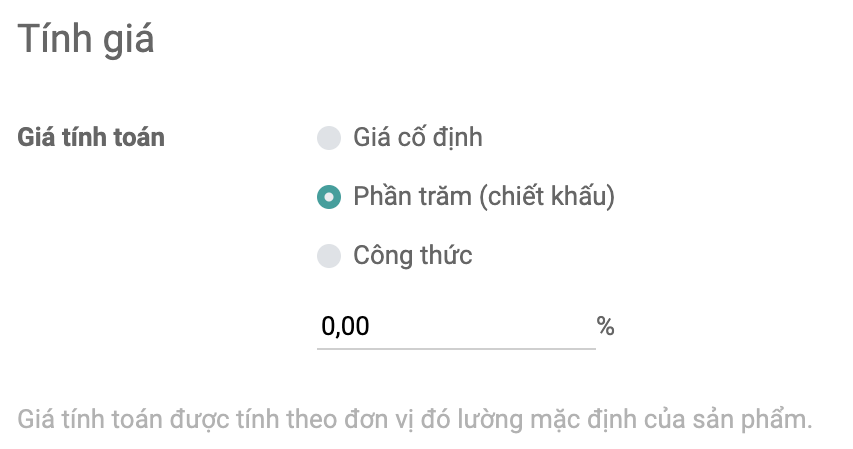
Task: Focus the percentage discount input field
Action: point(456,327)
